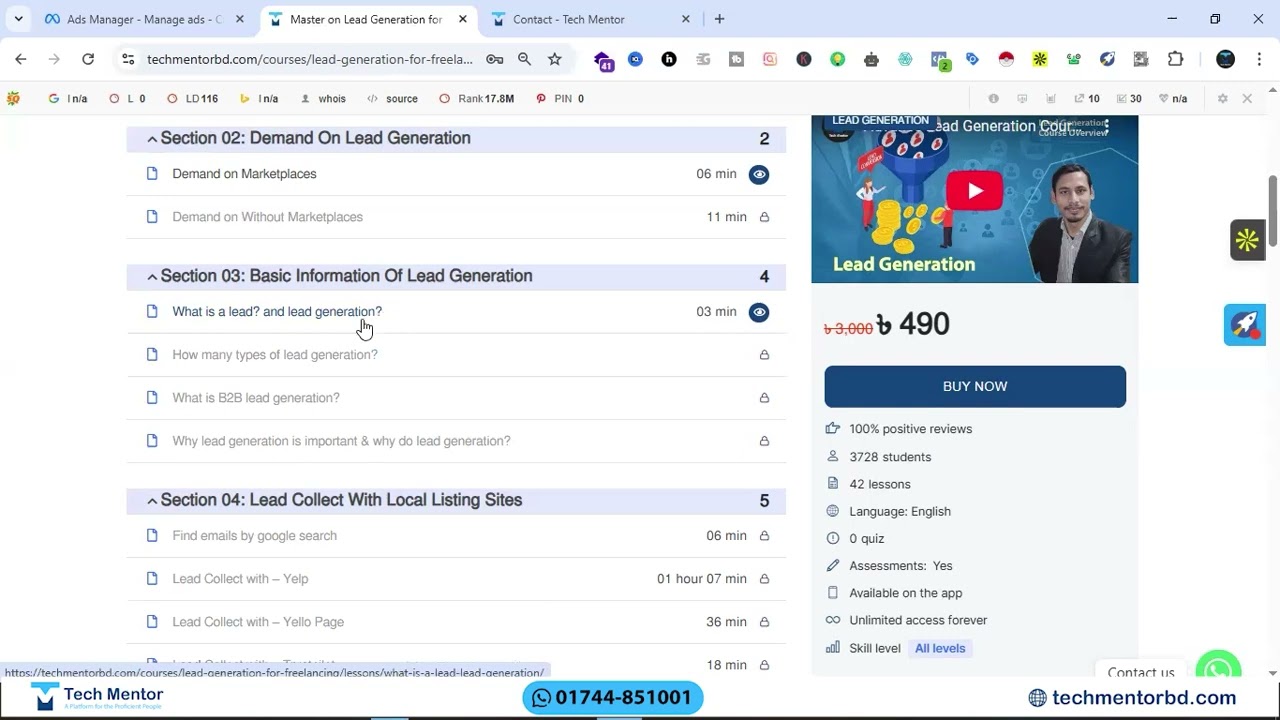Open lesson How many types of lead generation?
The width and height of the screenshot is (1280, 720).
click(275, 355)
